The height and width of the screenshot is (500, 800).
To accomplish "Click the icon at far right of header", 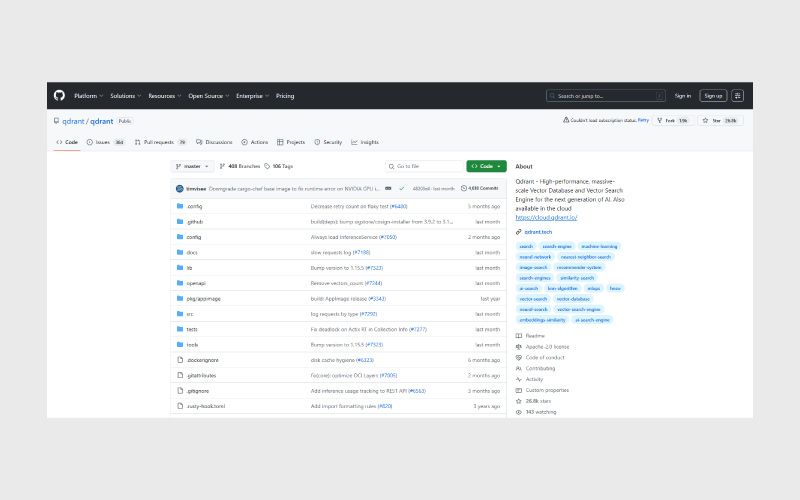I will [738, 96].
